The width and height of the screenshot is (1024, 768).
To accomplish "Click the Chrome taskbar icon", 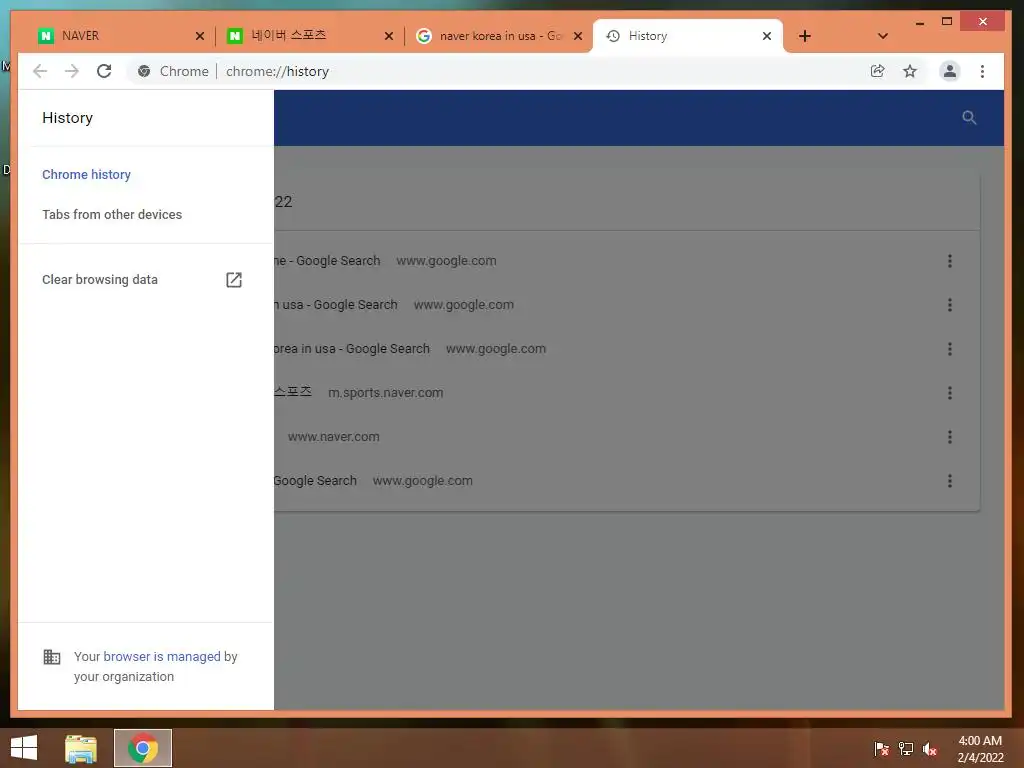I will coord(143,748).
